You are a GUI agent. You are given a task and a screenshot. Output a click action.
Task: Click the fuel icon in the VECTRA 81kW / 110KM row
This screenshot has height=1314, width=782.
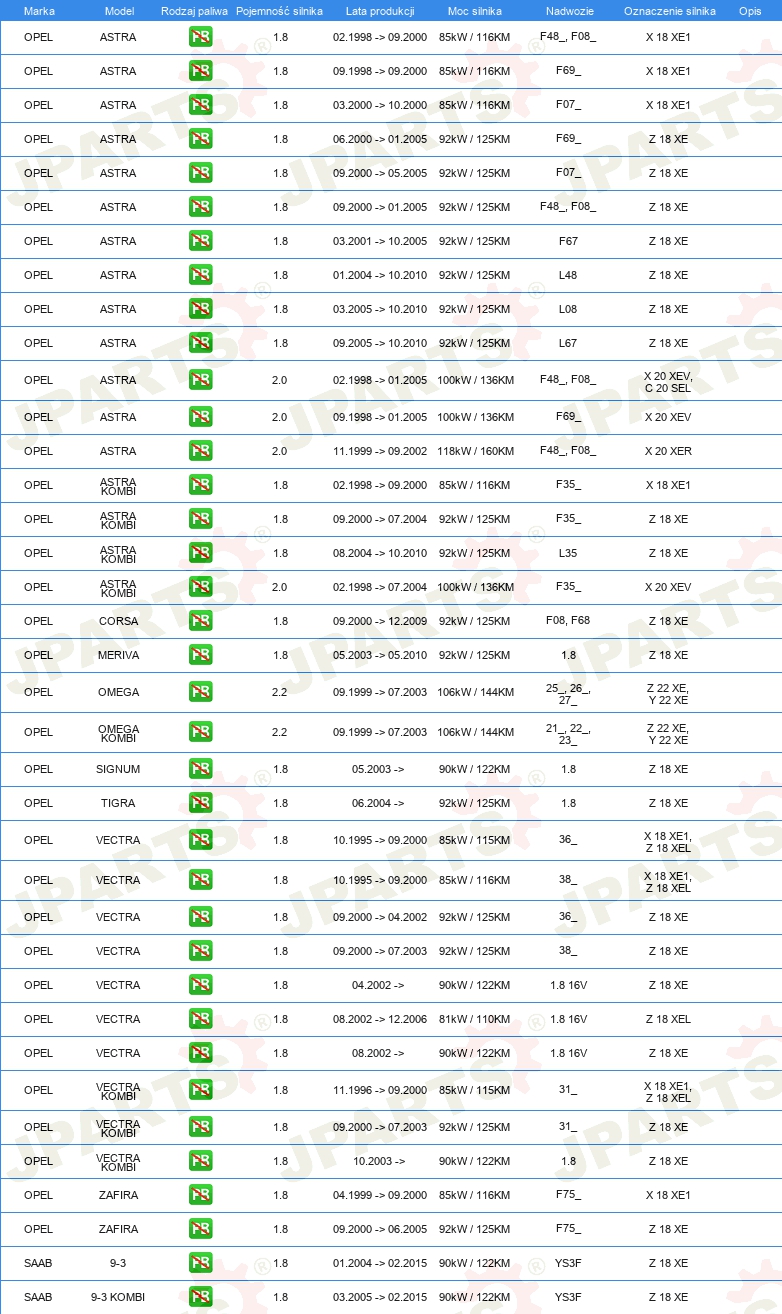coord(200,1019)
